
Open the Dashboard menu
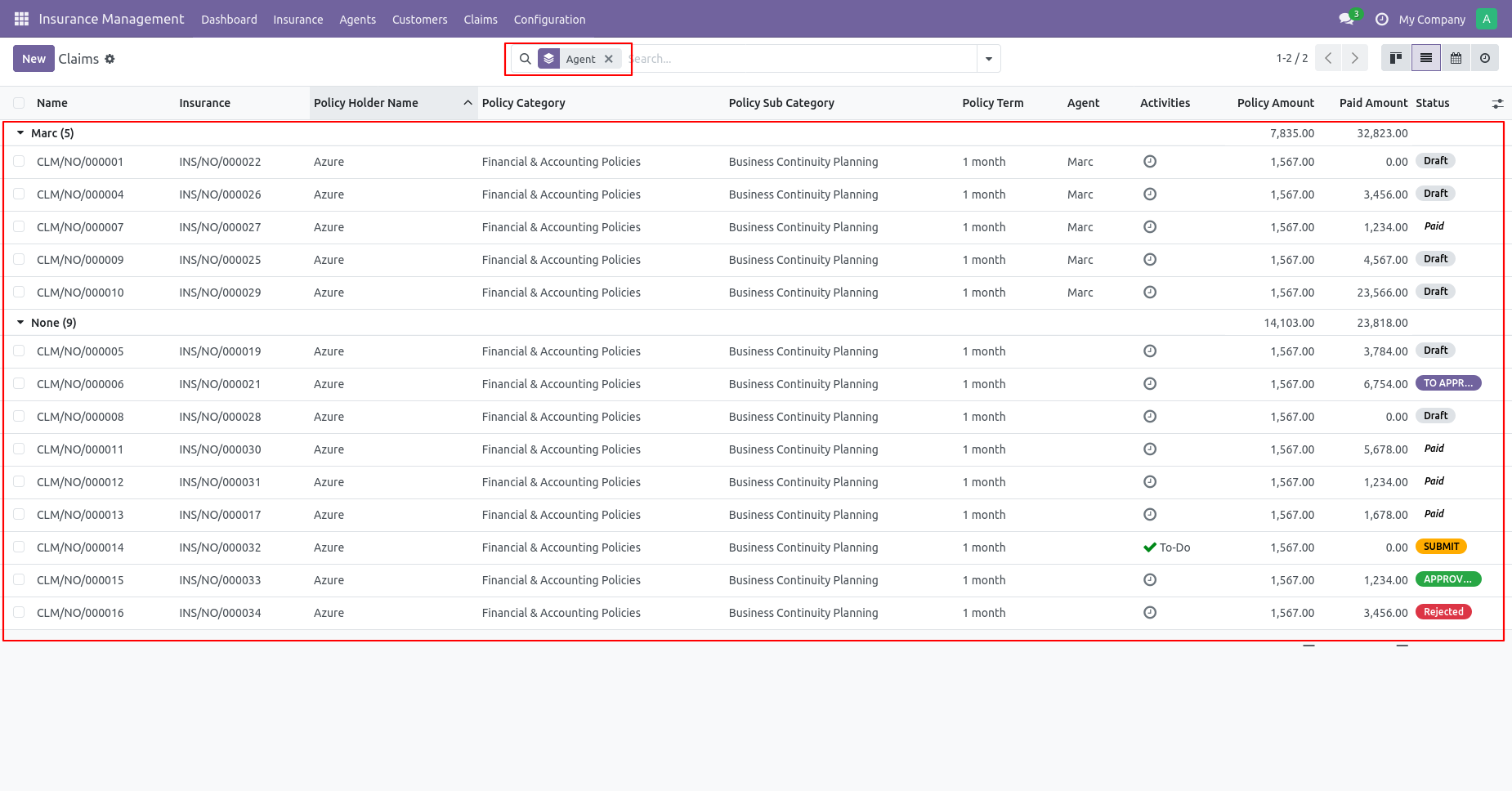coord(229,20)
